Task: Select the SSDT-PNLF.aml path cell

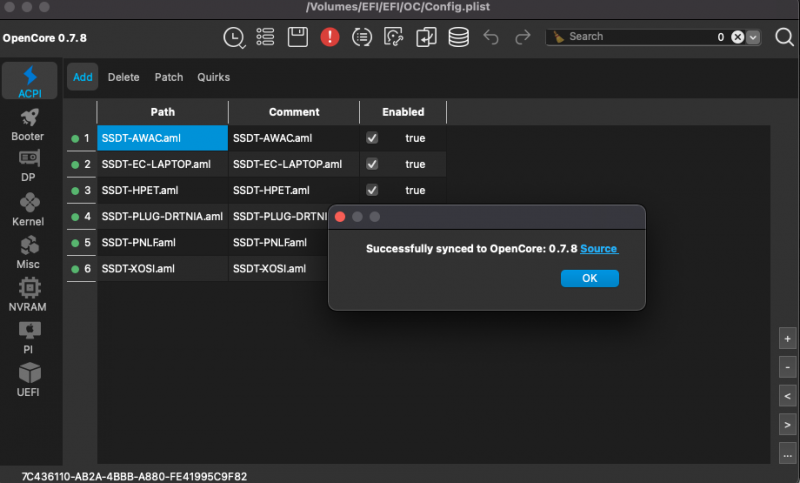Action: click(x=162, y=242)
